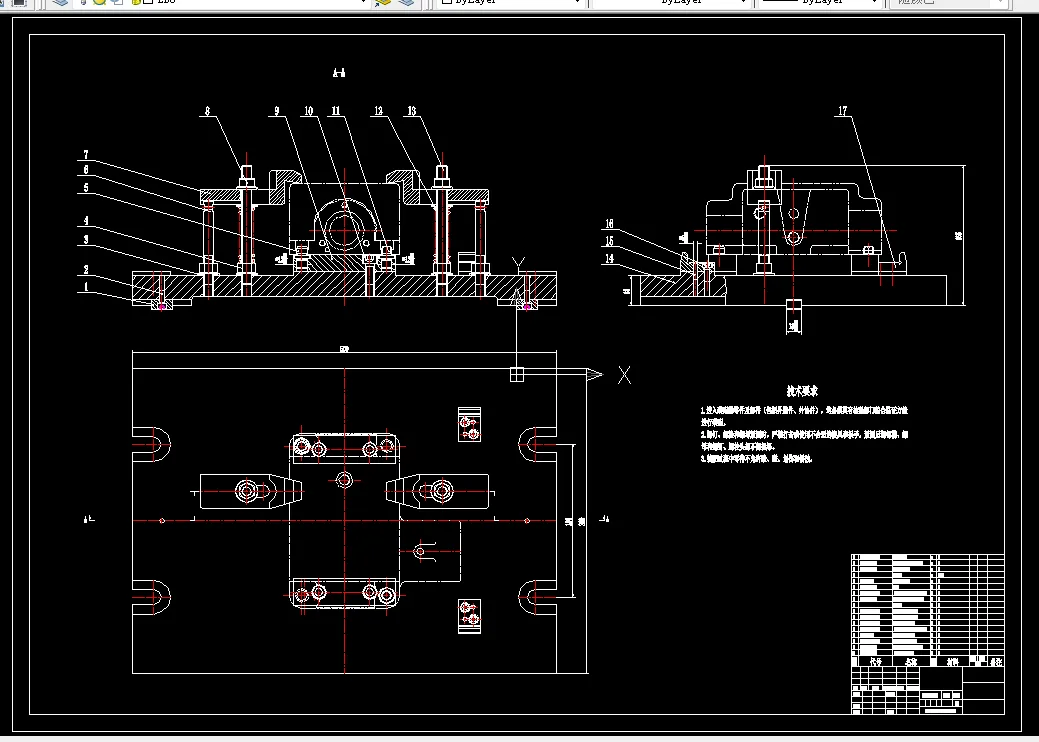Select the A-A section view label
1039x742 pixels.
coord(339,73)
